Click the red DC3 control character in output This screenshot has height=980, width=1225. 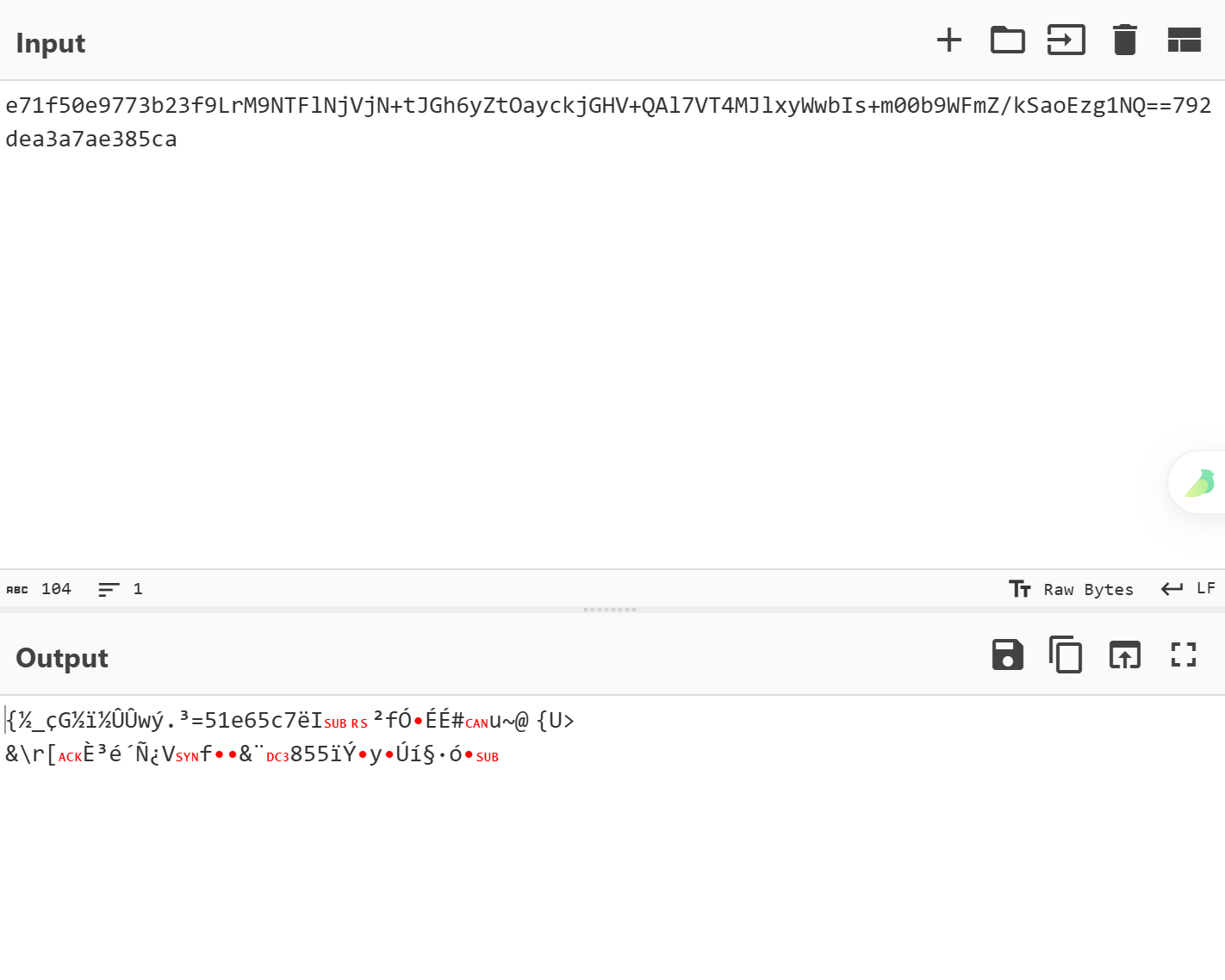pyautogui.click(x=277, y=757)
